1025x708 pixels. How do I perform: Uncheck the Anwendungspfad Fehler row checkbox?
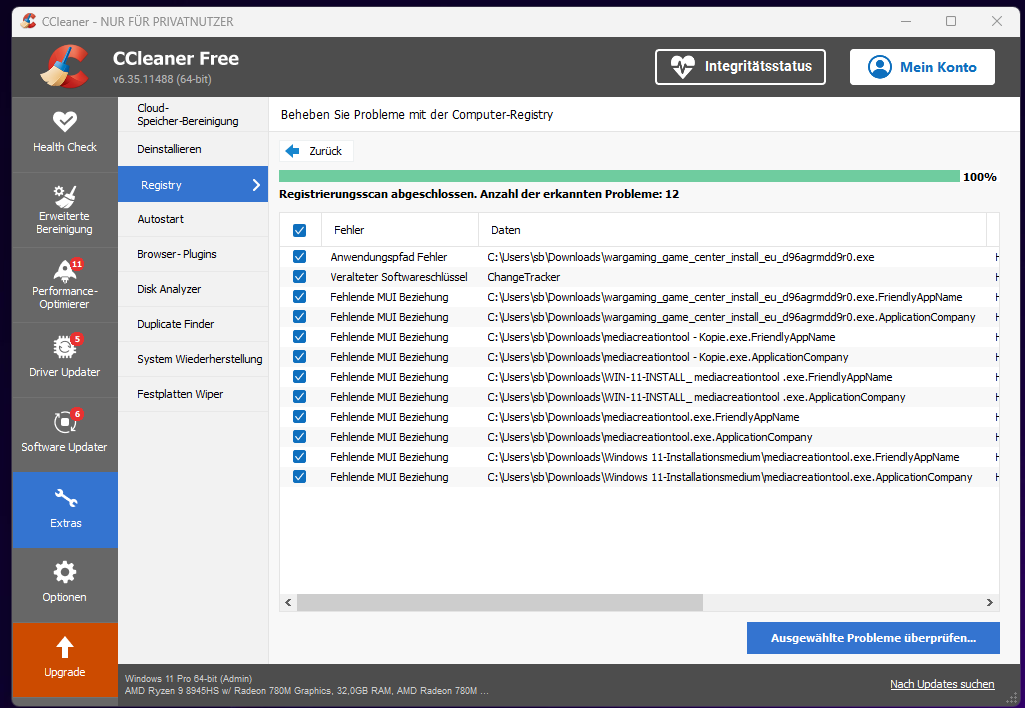[299, 257]
